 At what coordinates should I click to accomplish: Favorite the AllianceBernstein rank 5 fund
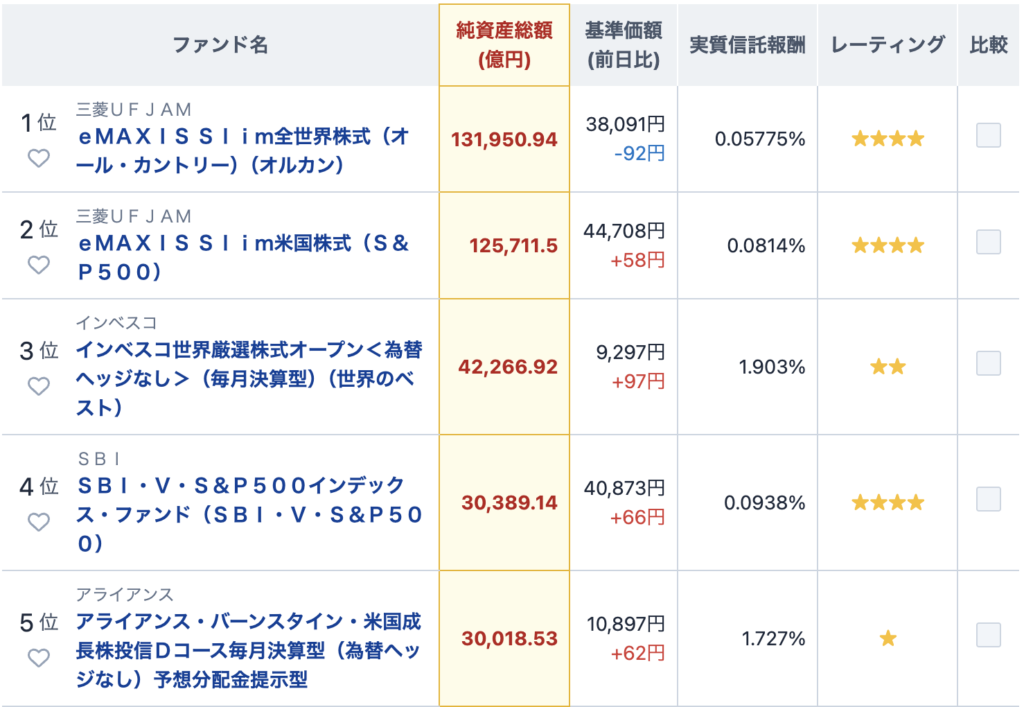point(39,658)
